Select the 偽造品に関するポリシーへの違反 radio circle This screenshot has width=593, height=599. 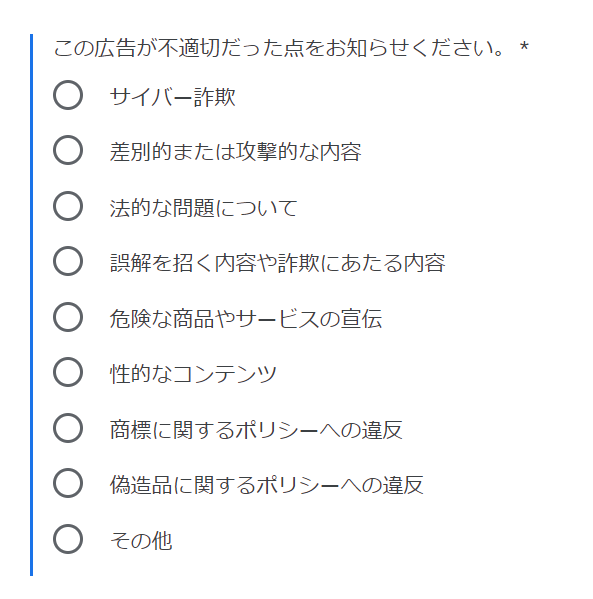[x=68, y=483]
